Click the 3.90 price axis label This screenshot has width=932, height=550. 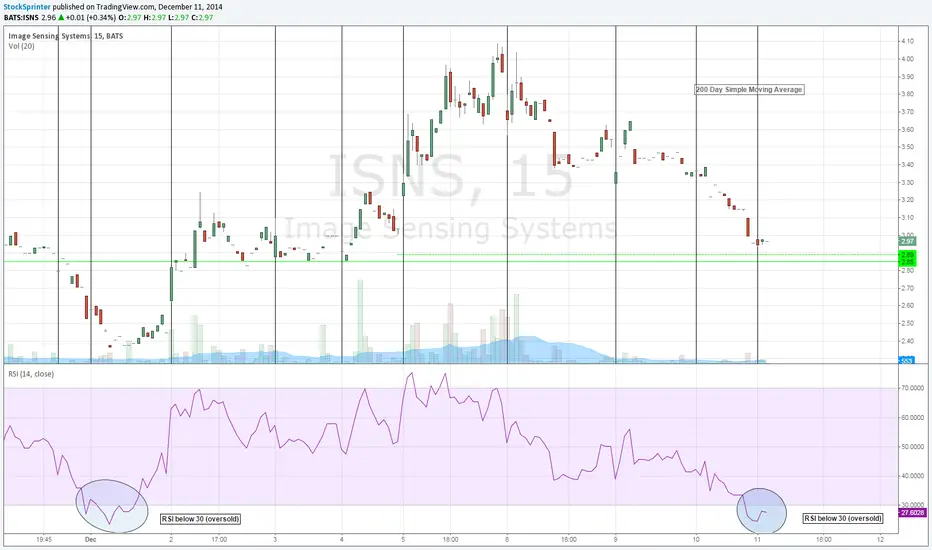tap(908, 77)
